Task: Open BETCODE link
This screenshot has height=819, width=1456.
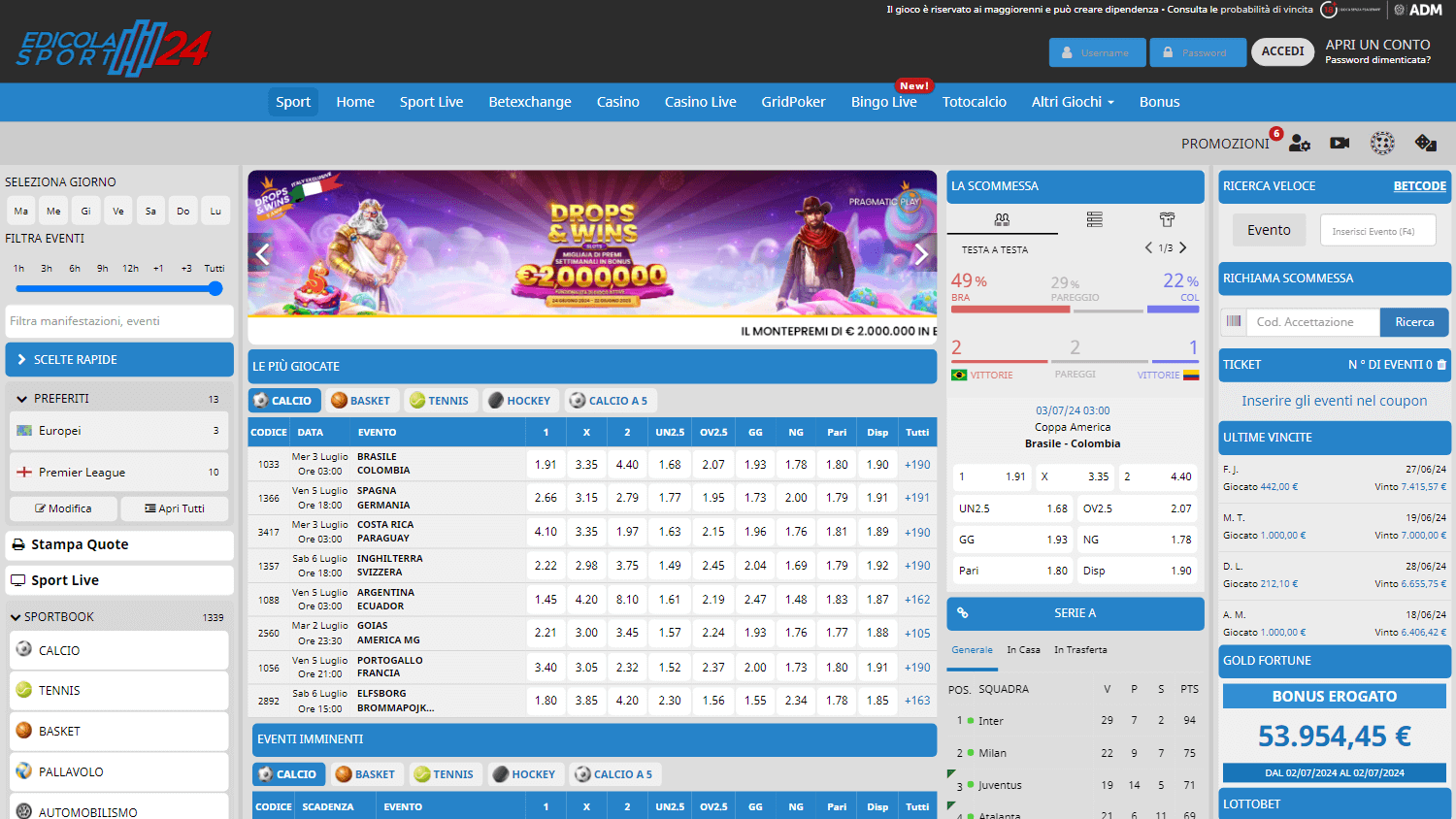Action: pyautogui.click(x=1420, y=186)
